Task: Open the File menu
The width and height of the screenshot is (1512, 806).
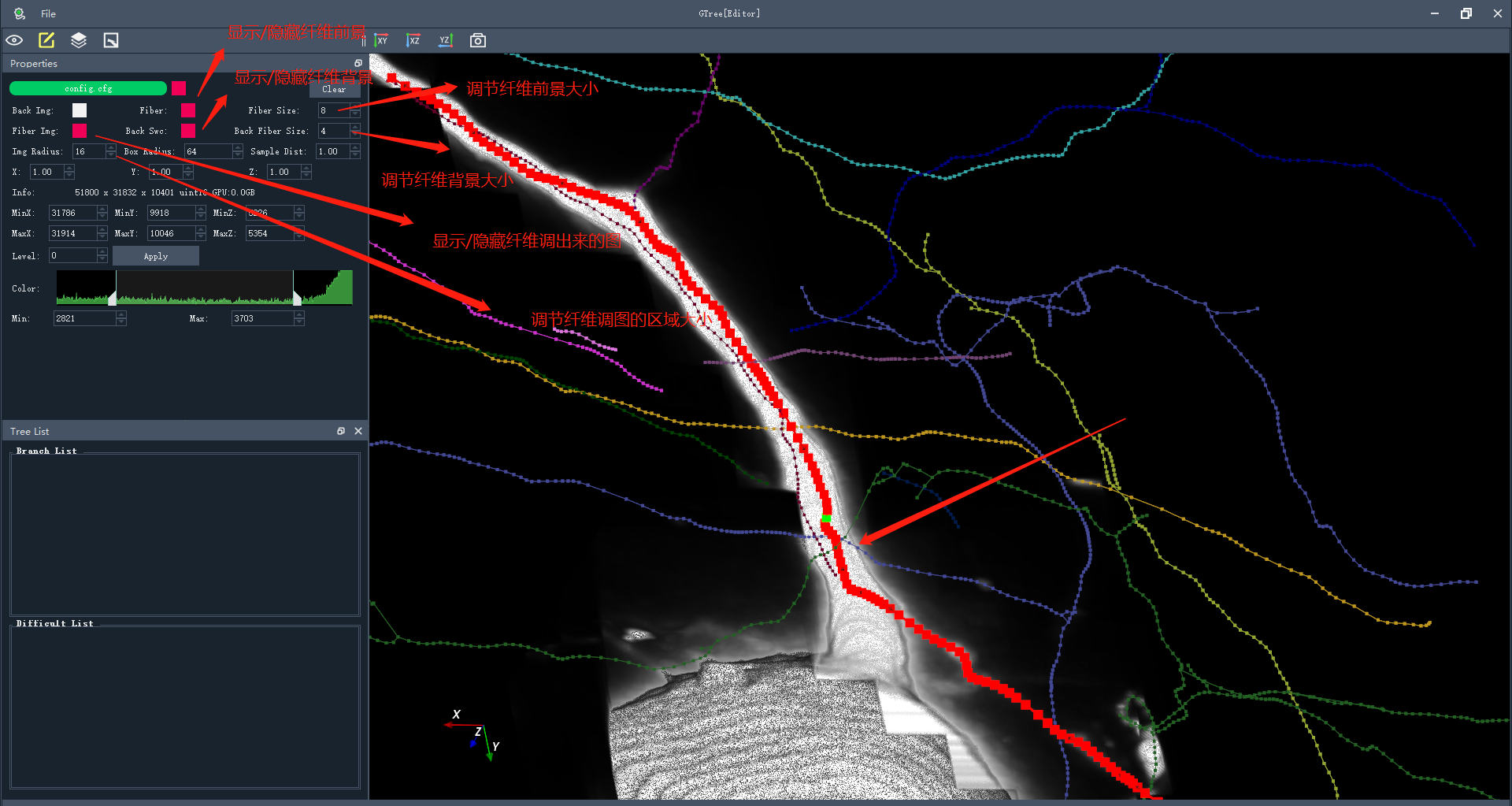Action: click(48, 13)
